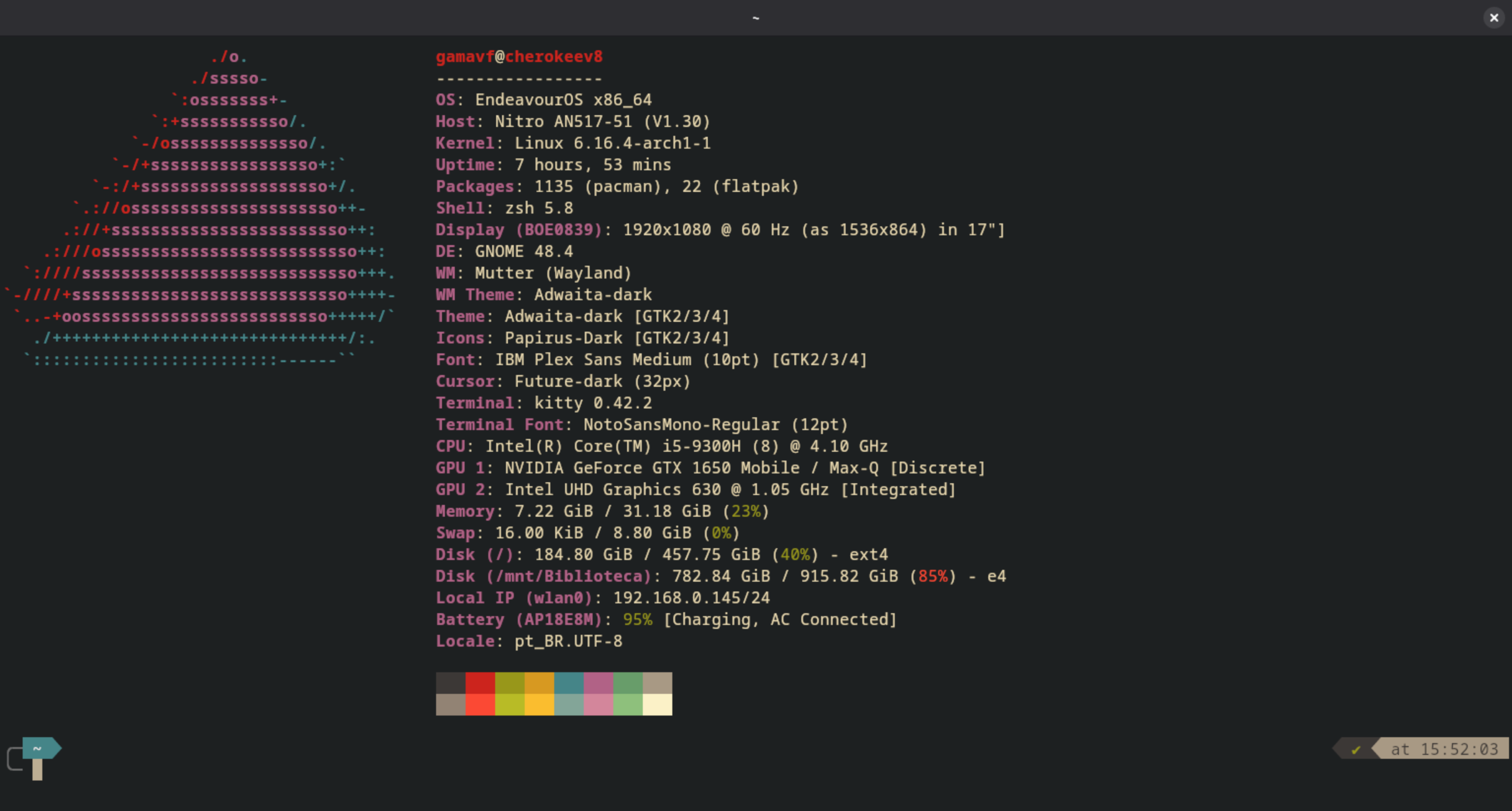Click the light green color swatch
This screenshot has width=1512, height=811.
pyautogui.click(x=628, y=704)
